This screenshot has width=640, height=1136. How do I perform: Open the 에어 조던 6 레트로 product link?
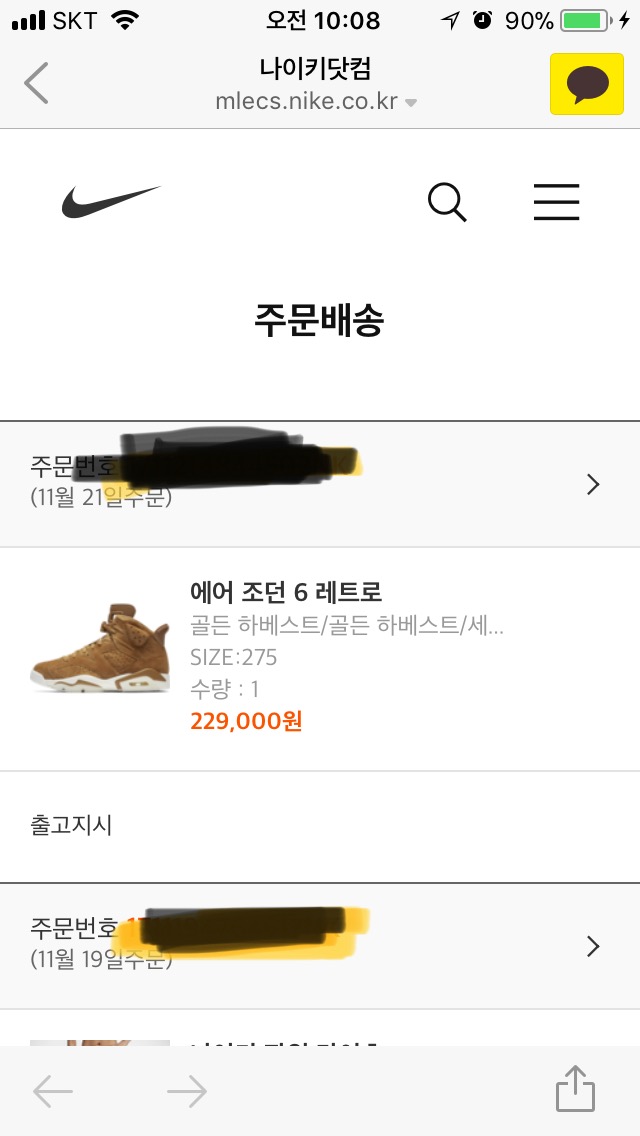point(286,592)
